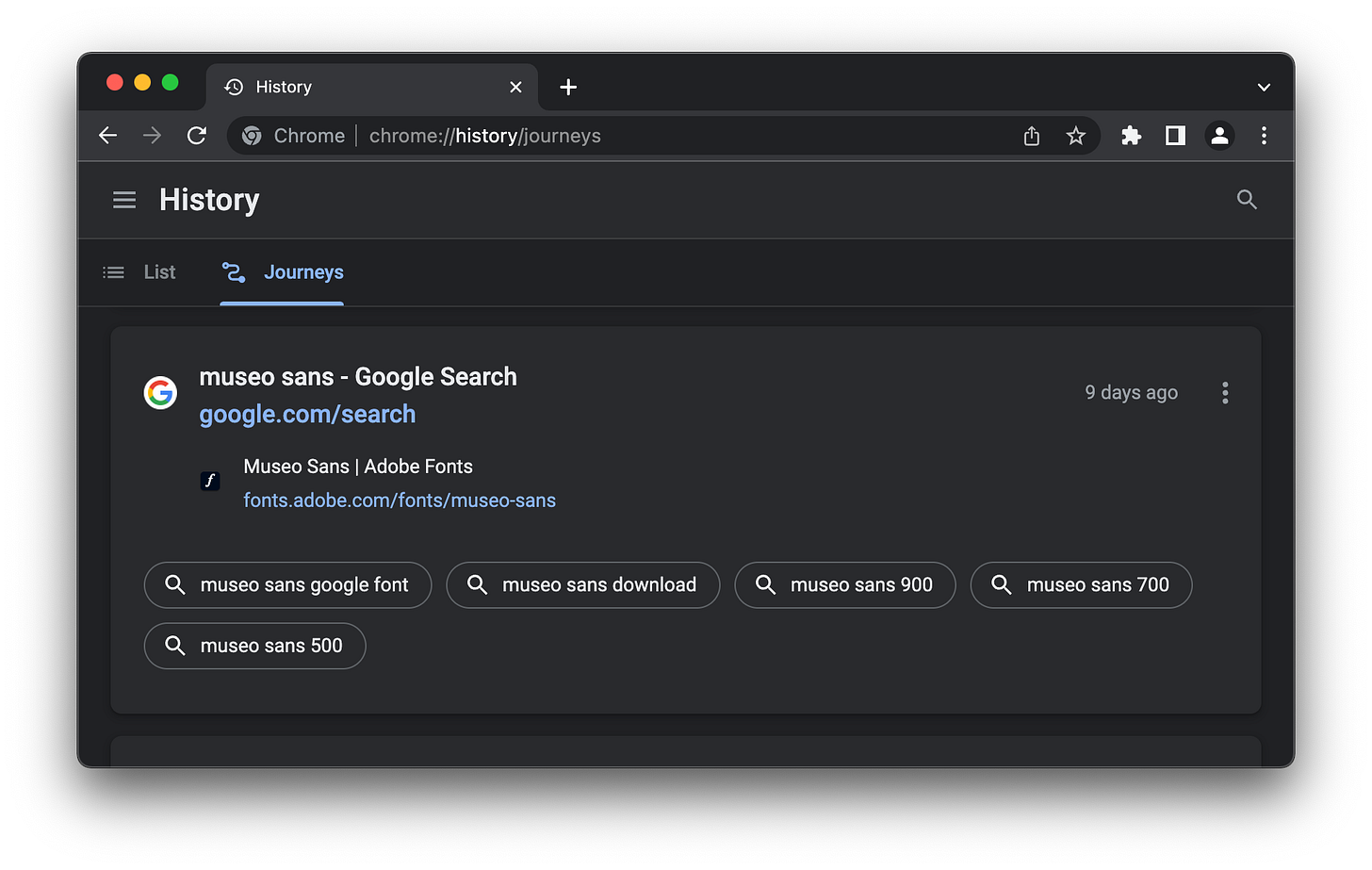Switch to the List tab
Screen dimensions: 1372x870
tap(139, 272)
